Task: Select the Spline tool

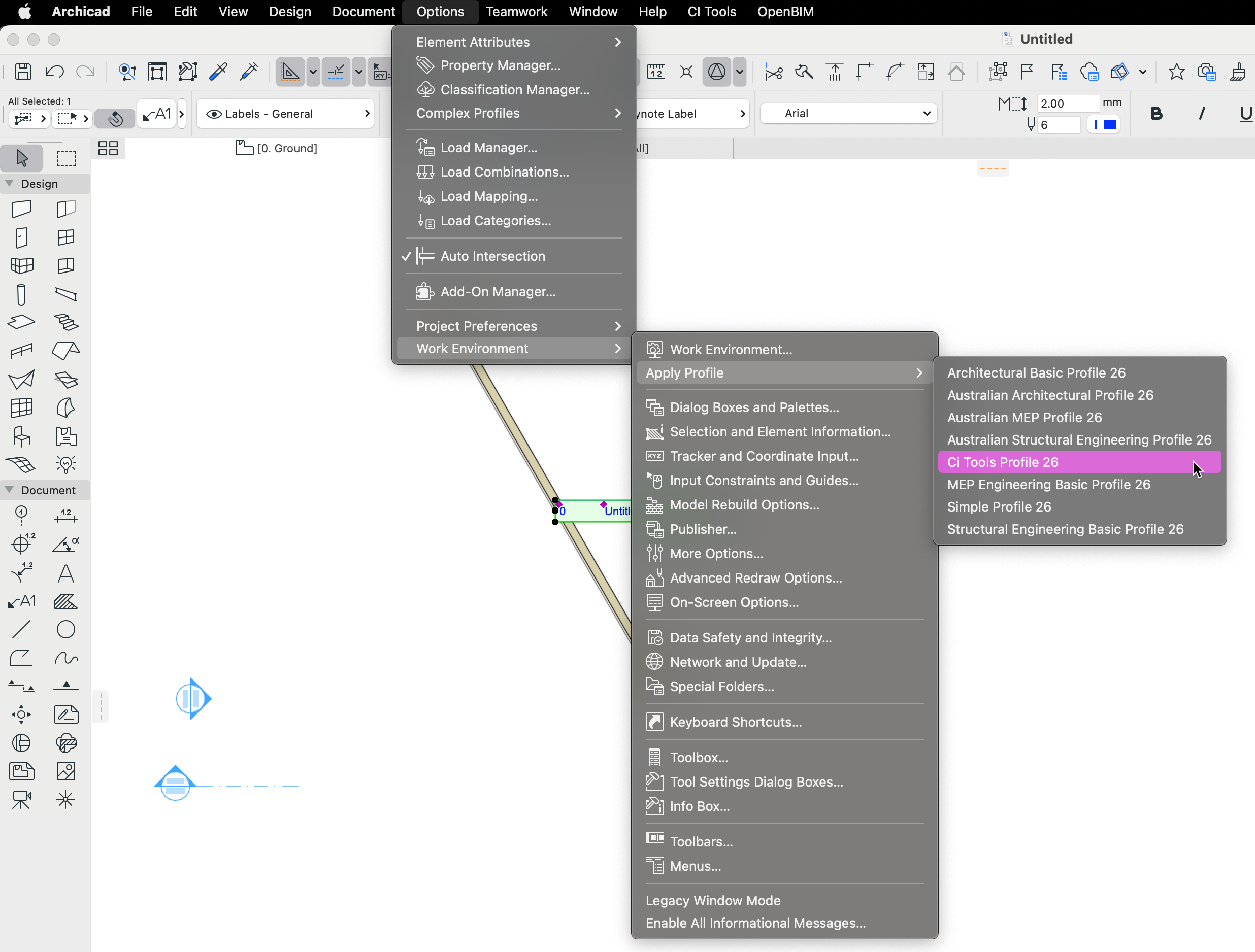Action: point(66,658)
